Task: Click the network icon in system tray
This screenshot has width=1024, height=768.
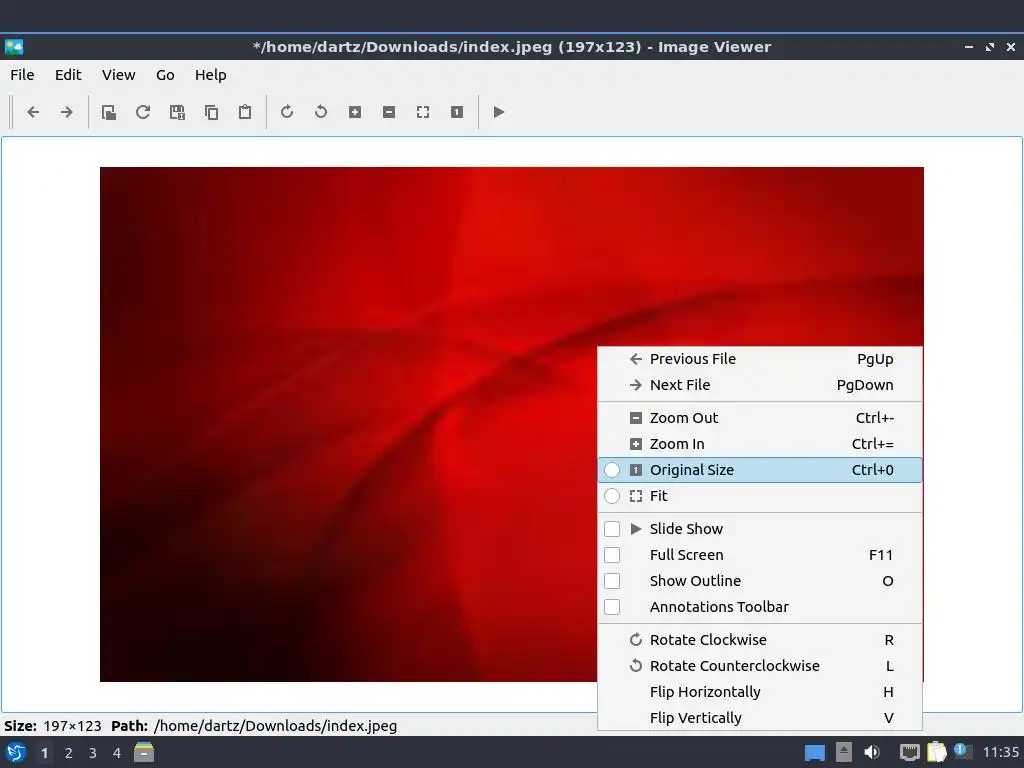Action: pos(909,752)
